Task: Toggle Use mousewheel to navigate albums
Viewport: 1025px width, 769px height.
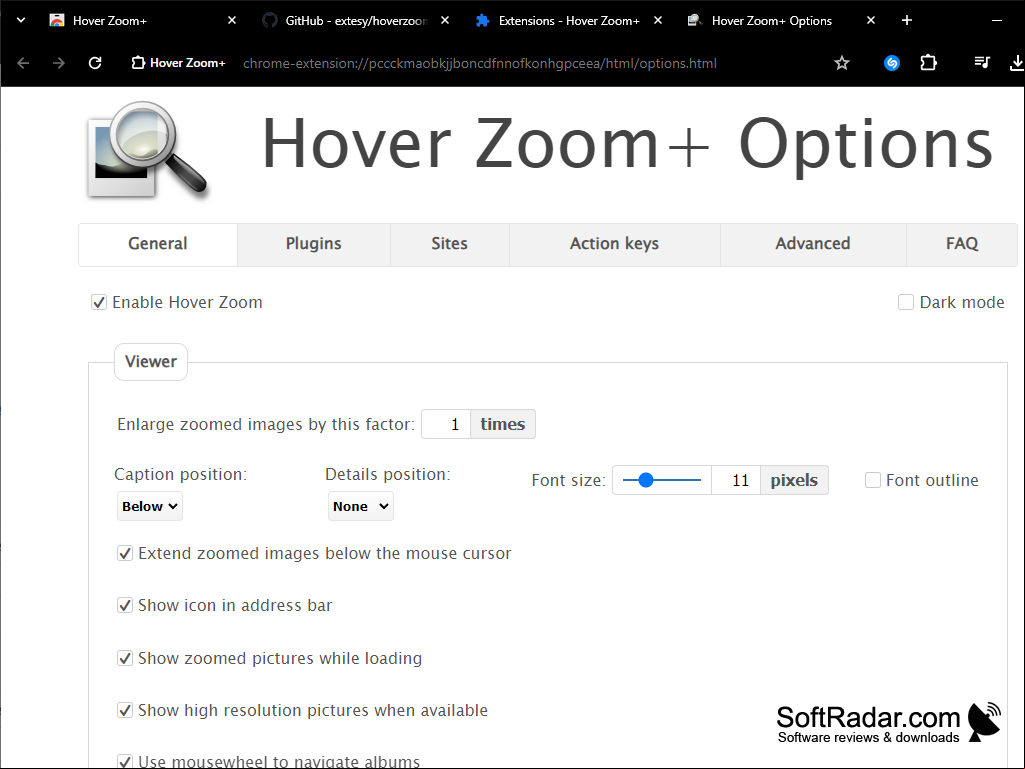Action: pos(125,761)
